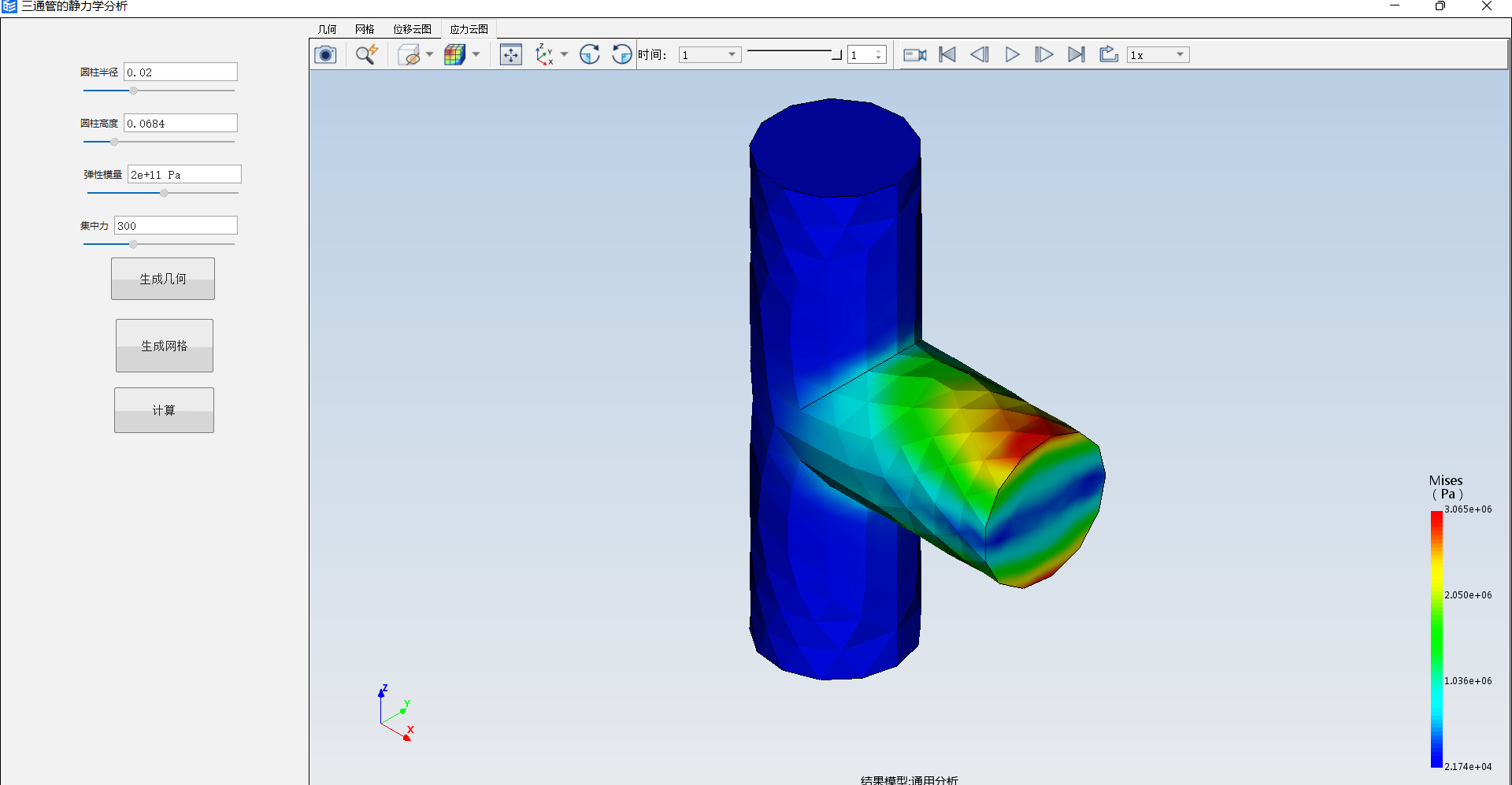Open dropdown arrow next to visibility box
Viewport: 1512px width, 785px height.
[430, 55]
